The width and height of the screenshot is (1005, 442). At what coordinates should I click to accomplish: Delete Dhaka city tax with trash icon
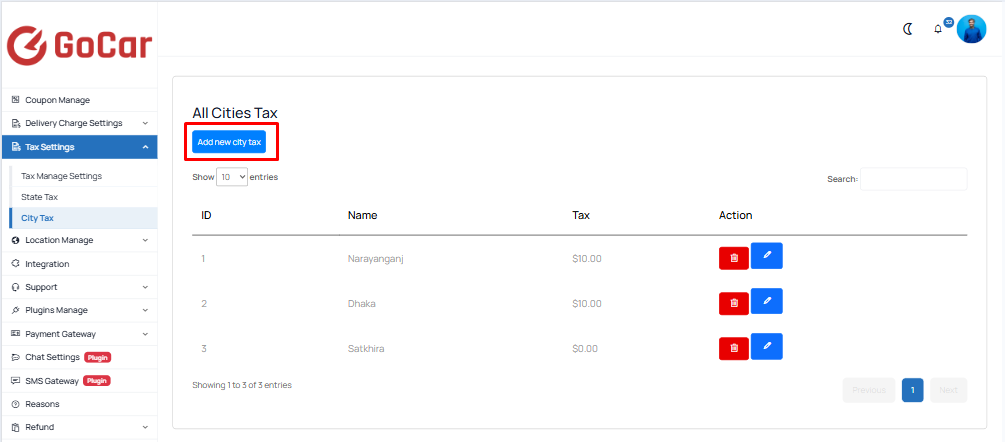point(734,303)
